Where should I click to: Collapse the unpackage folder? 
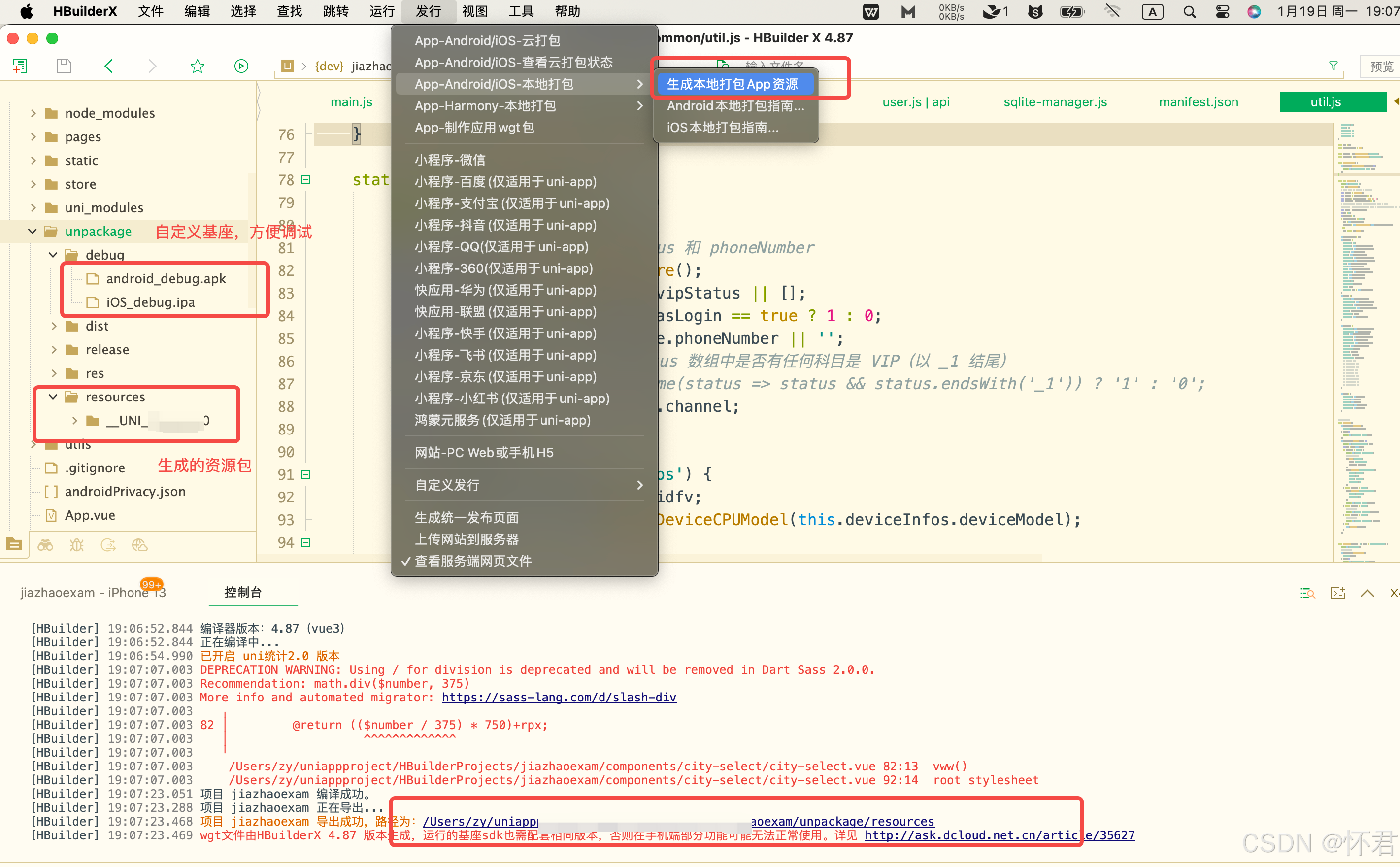click(33, 231)
